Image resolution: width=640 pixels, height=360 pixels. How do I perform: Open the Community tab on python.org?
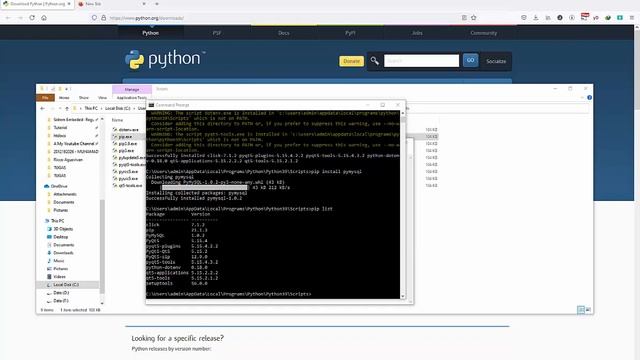pos(484,33)
